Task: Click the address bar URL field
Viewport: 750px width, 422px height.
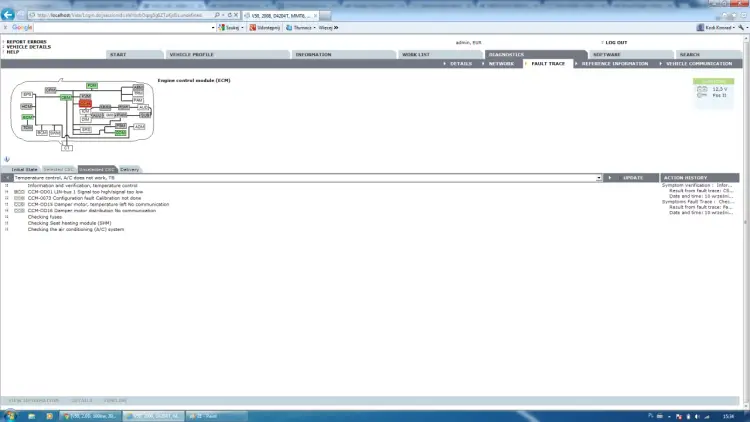Action: click(x=120, y=15)
